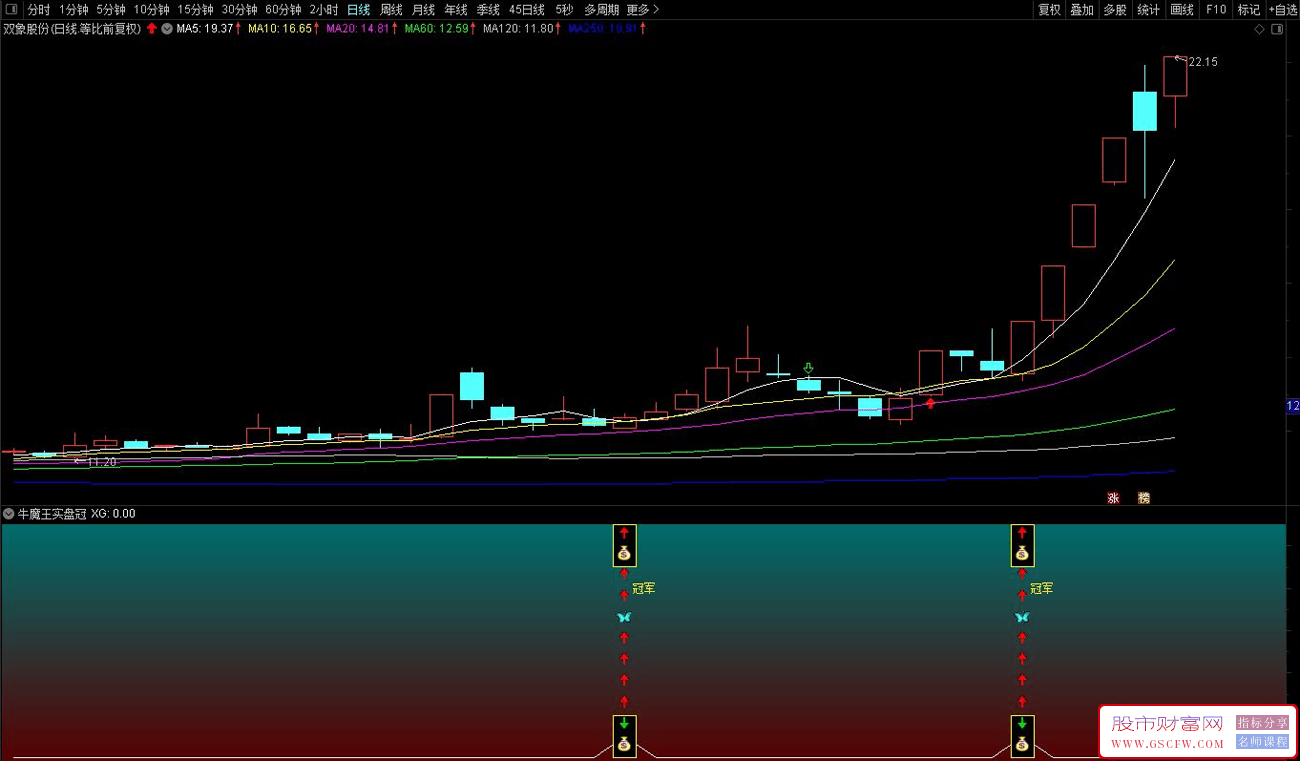
Task: Click the MA120: 11.80 value
Action: (518, 29)
